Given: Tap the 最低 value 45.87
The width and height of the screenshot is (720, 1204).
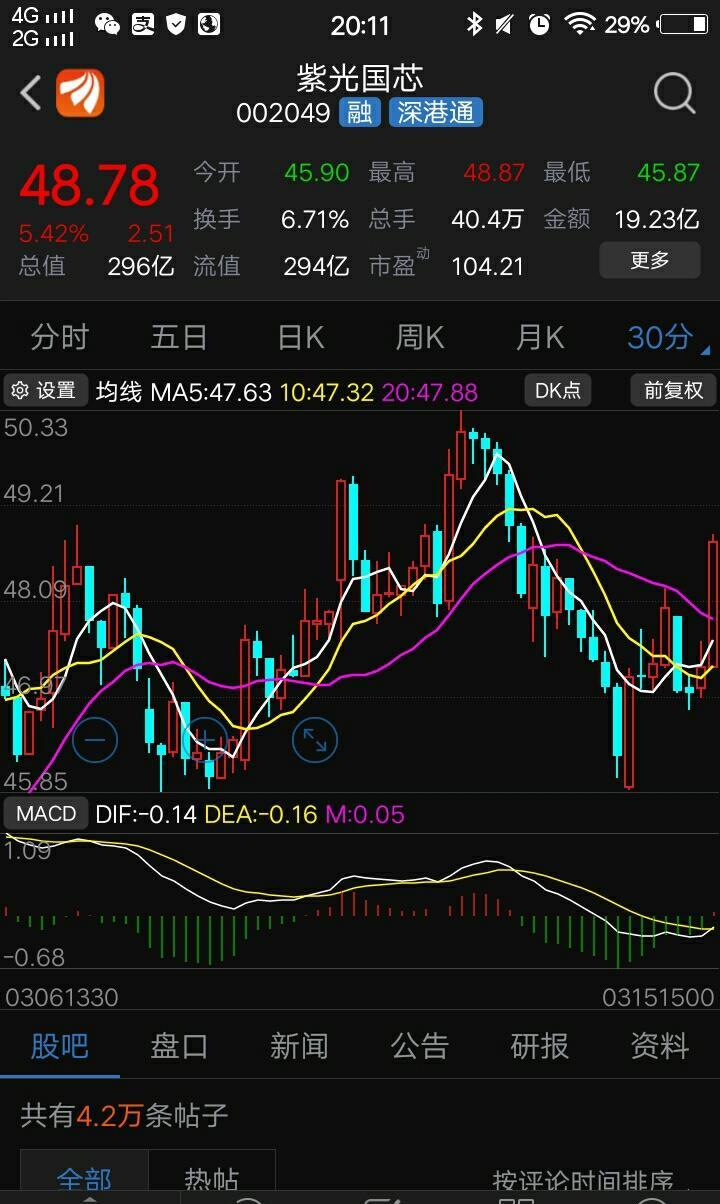Looking at the screenshot, I should click(668, 172).
